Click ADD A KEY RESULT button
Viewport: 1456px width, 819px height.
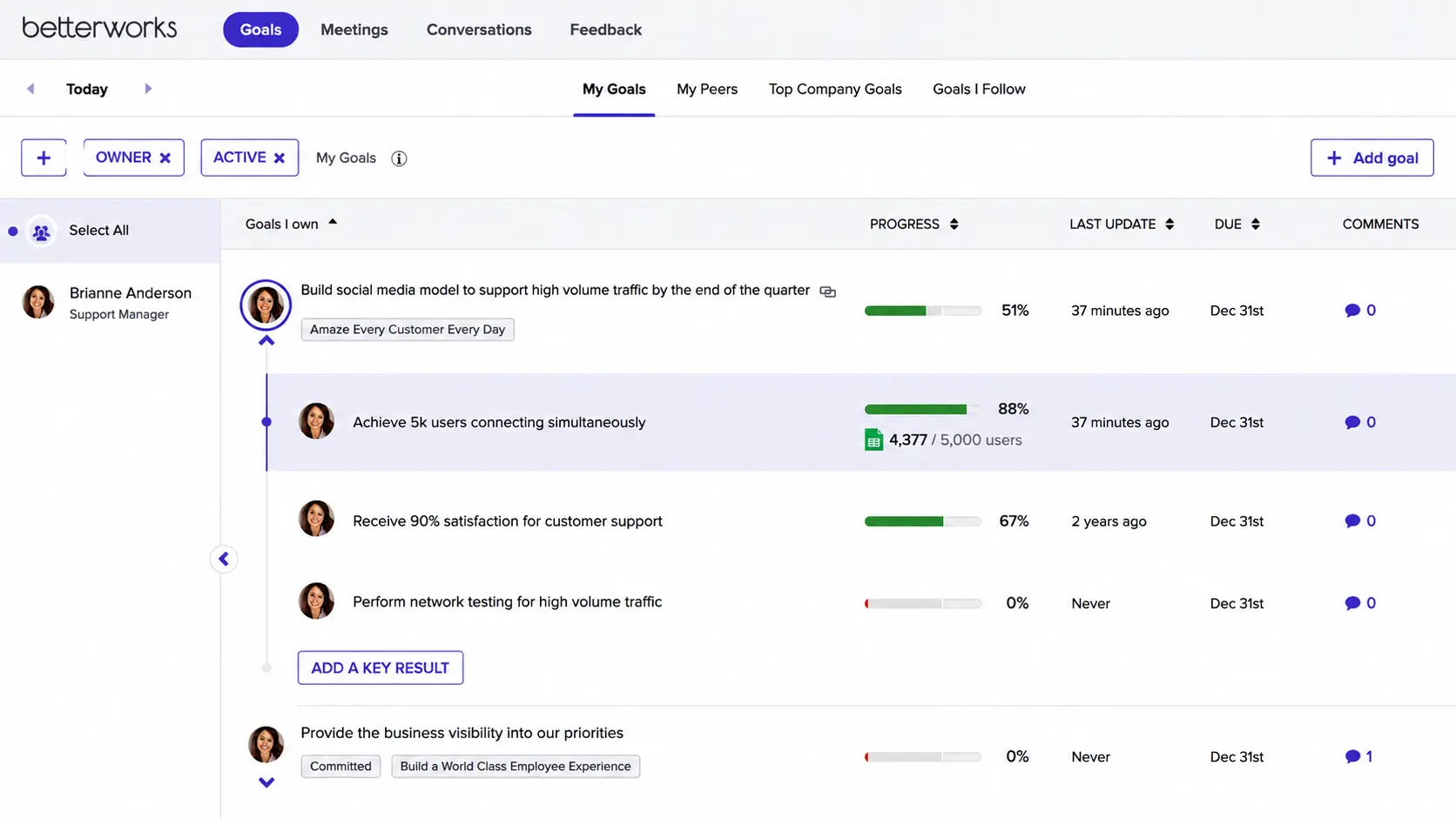point(381,668)
